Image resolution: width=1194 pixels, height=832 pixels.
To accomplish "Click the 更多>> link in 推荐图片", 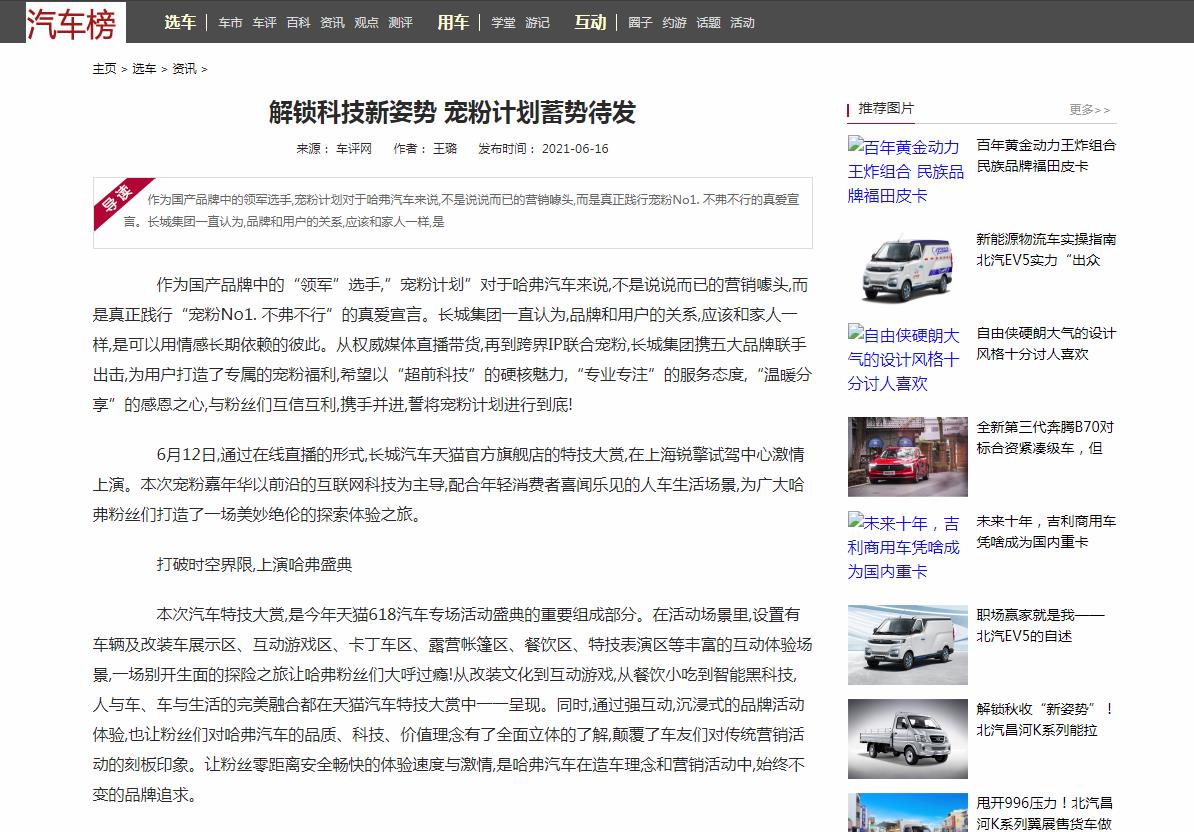I will (1090, 110).
